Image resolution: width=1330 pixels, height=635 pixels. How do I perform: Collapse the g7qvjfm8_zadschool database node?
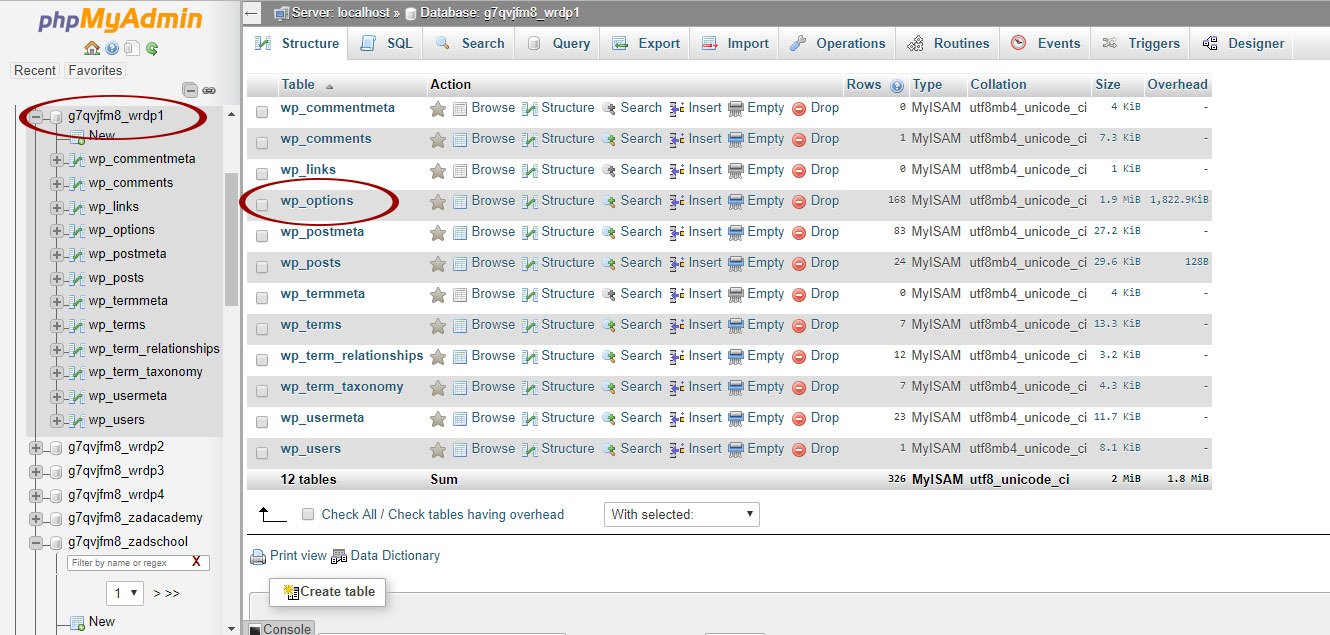point(36,543)
